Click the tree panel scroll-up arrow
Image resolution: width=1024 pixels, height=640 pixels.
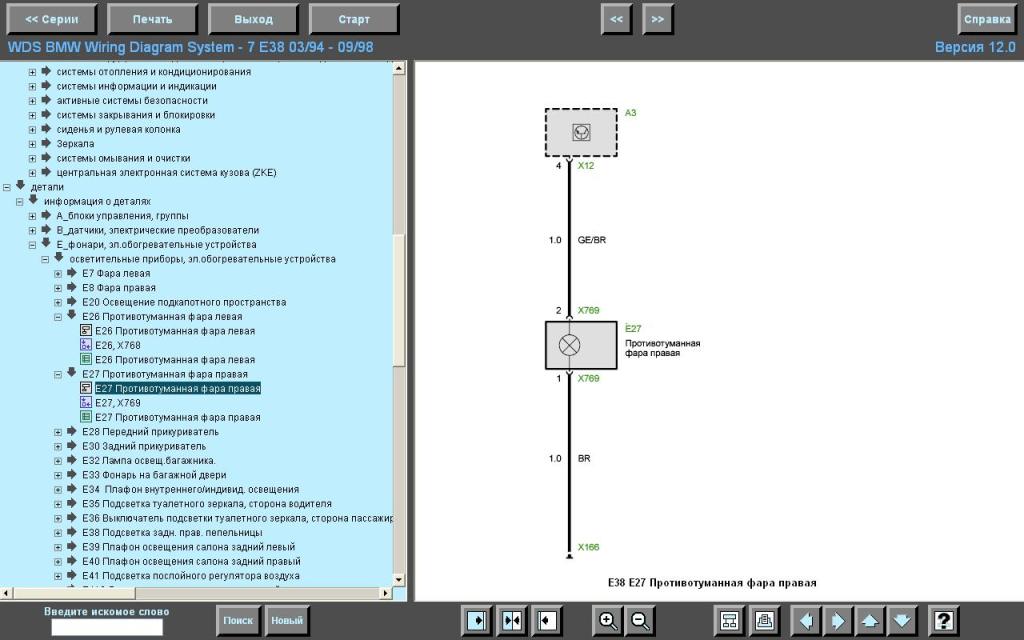pyautogui.click(x=399, y=68)
